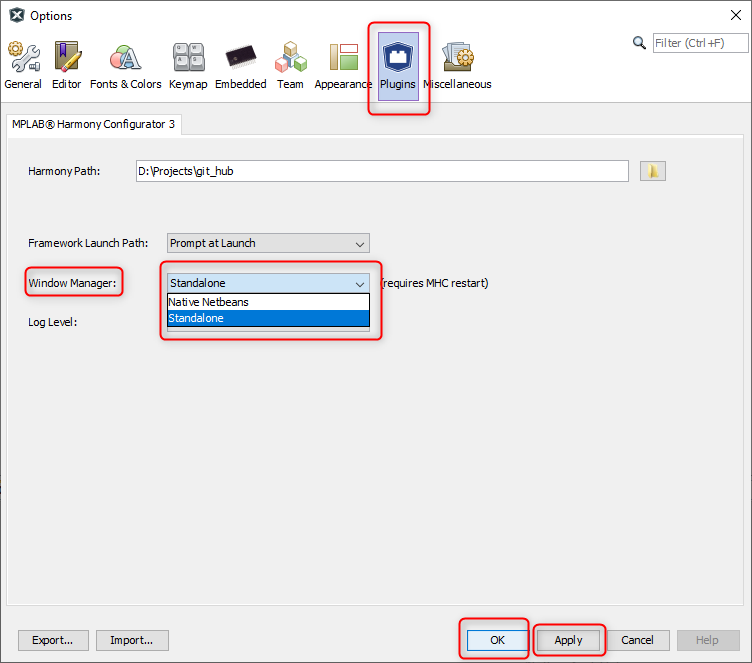Select the Fonts & Colors category
752x663 pixels.
(x=125, y=65)
